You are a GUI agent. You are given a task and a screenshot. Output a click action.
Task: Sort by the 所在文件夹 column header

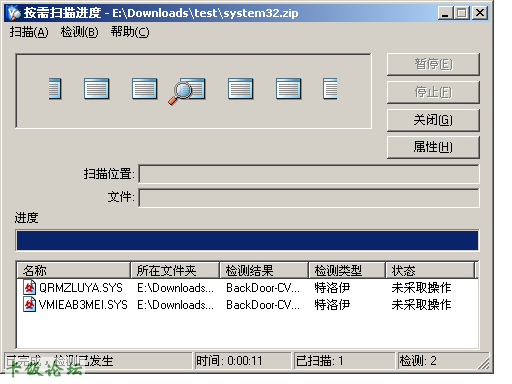tap(175, 270)
